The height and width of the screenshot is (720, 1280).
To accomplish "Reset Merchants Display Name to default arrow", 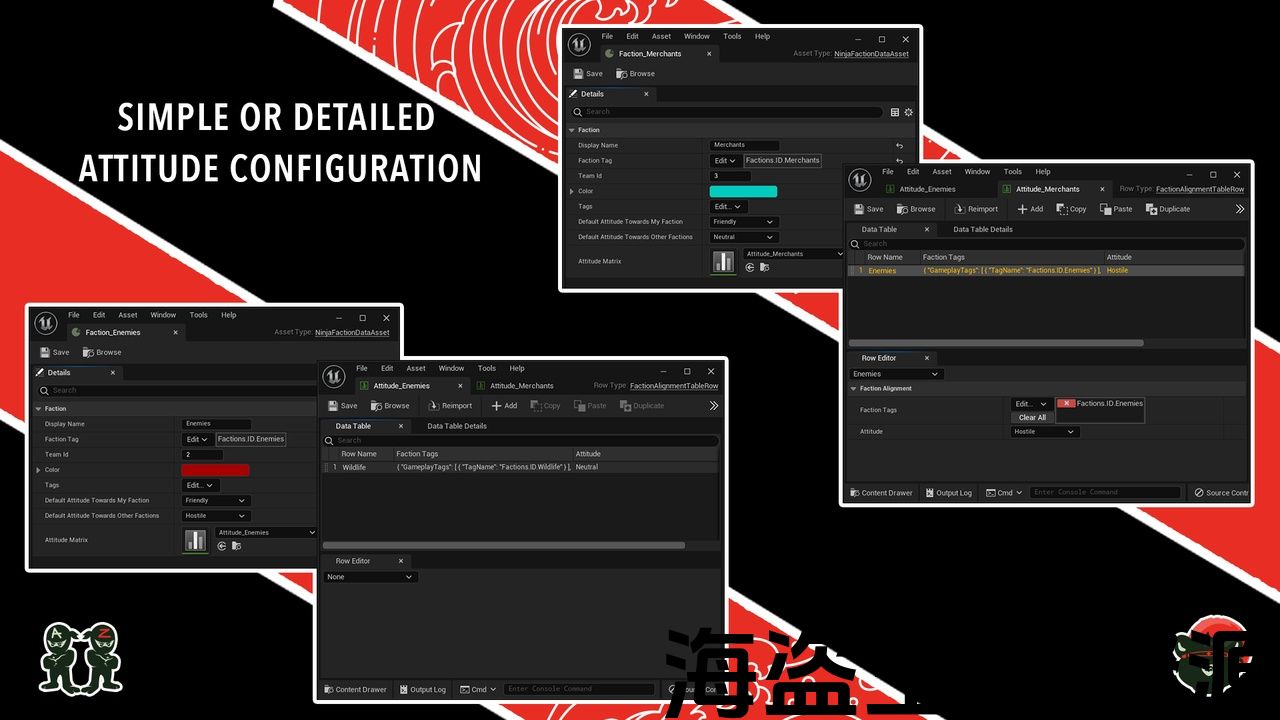I will [x=899, y=145].
